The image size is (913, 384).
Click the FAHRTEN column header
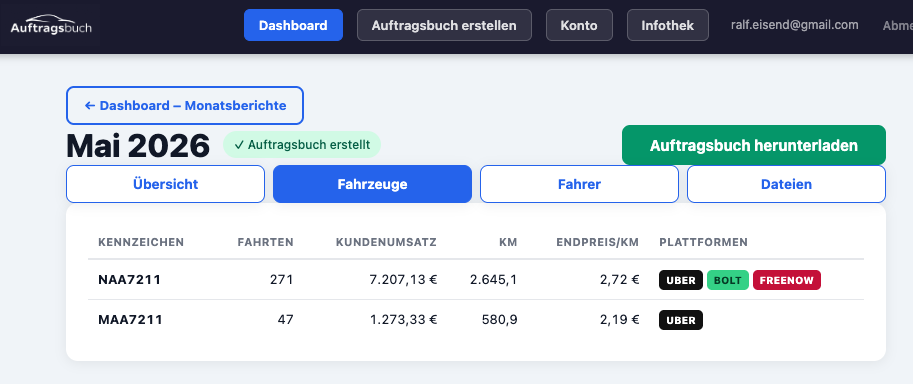pos(266,242)
